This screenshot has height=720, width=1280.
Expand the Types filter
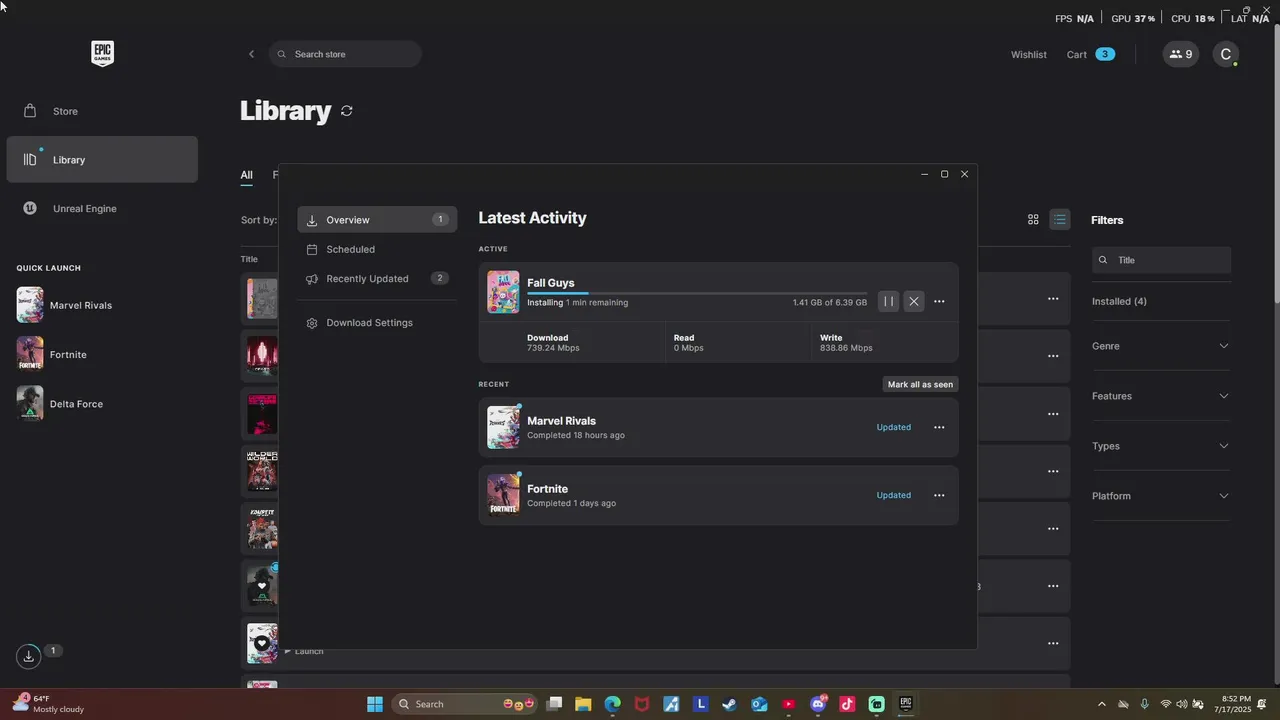point(1161,446)
